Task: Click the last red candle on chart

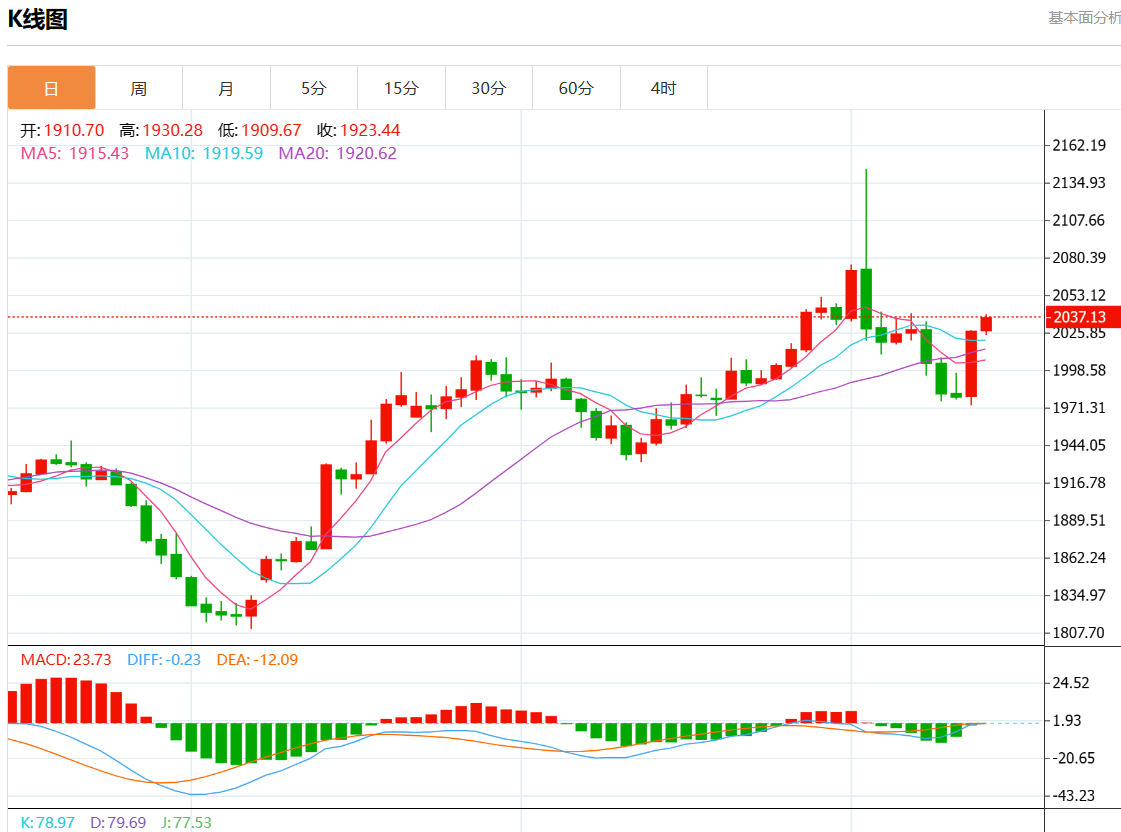Action: click(986, 324)
